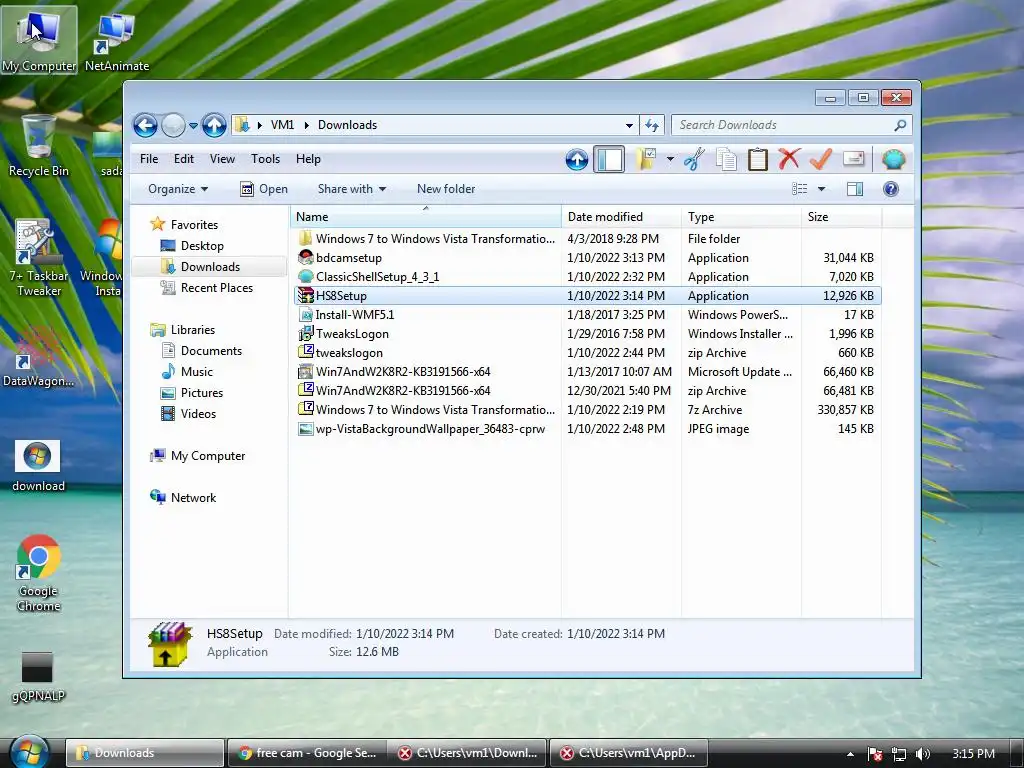Click the Refresh button in the address bar

point(652,125)
